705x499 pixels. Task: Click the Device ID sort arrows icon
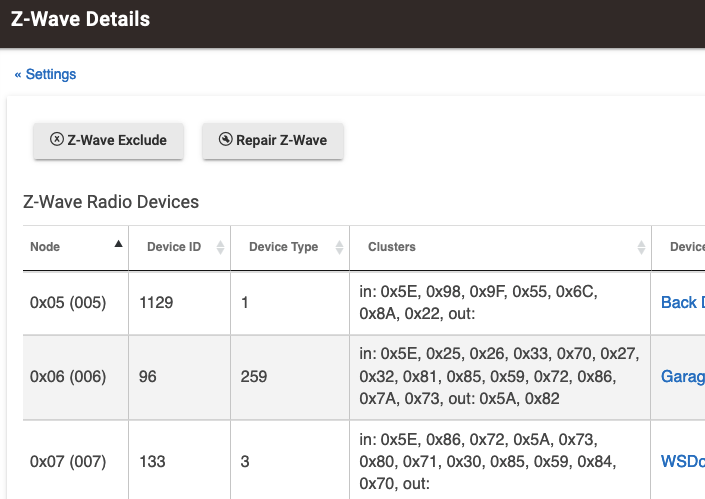click(x=220, y=247)
